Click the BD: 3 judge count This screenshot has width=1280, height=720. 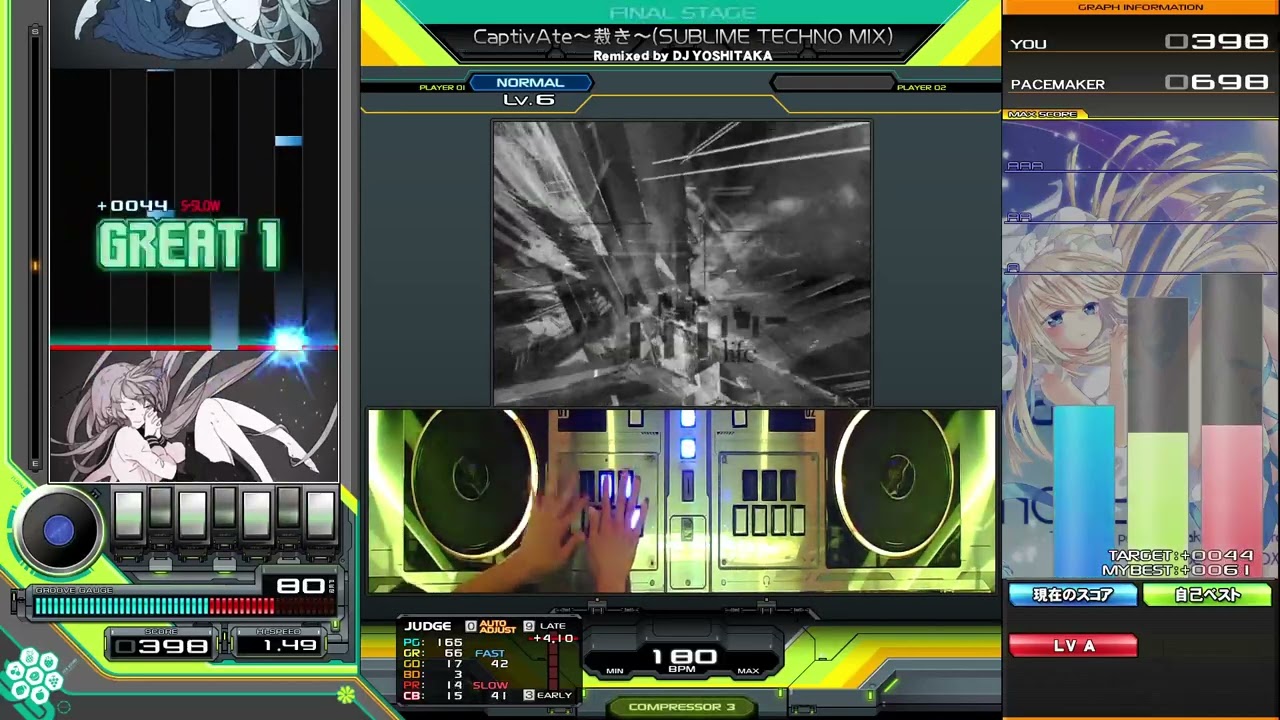[x=433, y=674]
